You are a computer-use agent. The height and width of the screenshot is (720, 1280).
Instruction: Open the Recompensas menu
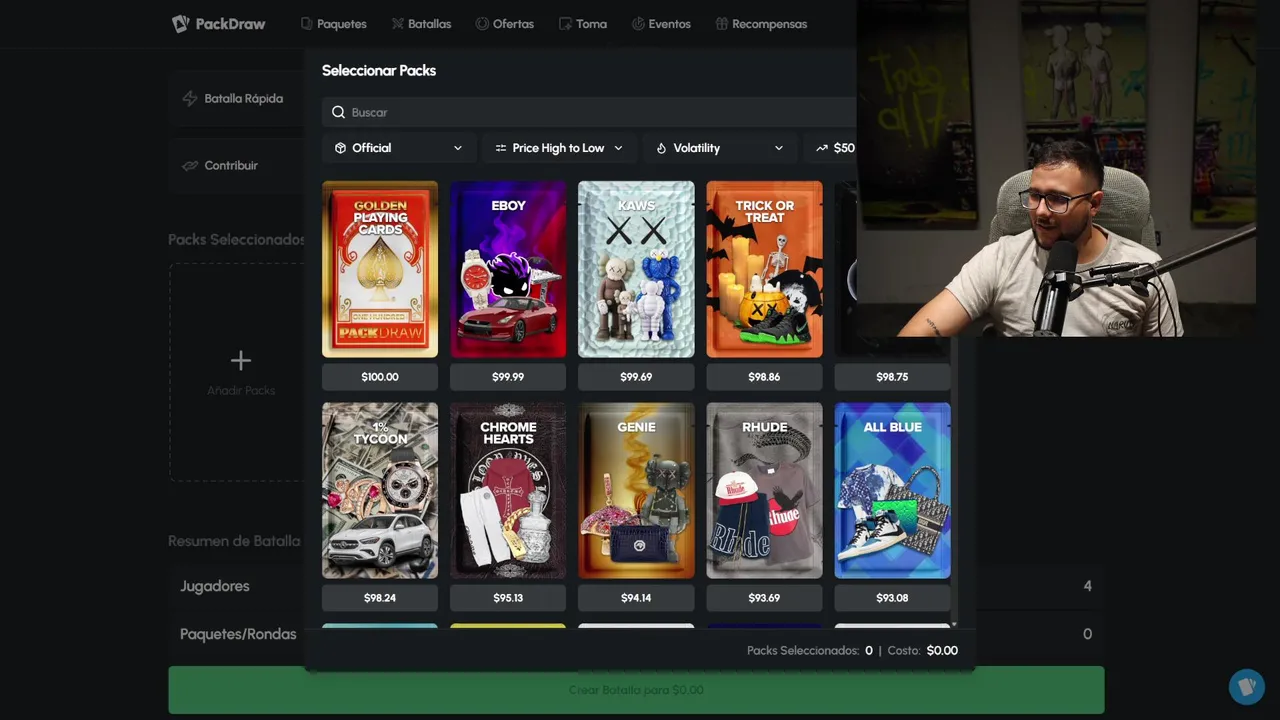click(x=761, y=24)
